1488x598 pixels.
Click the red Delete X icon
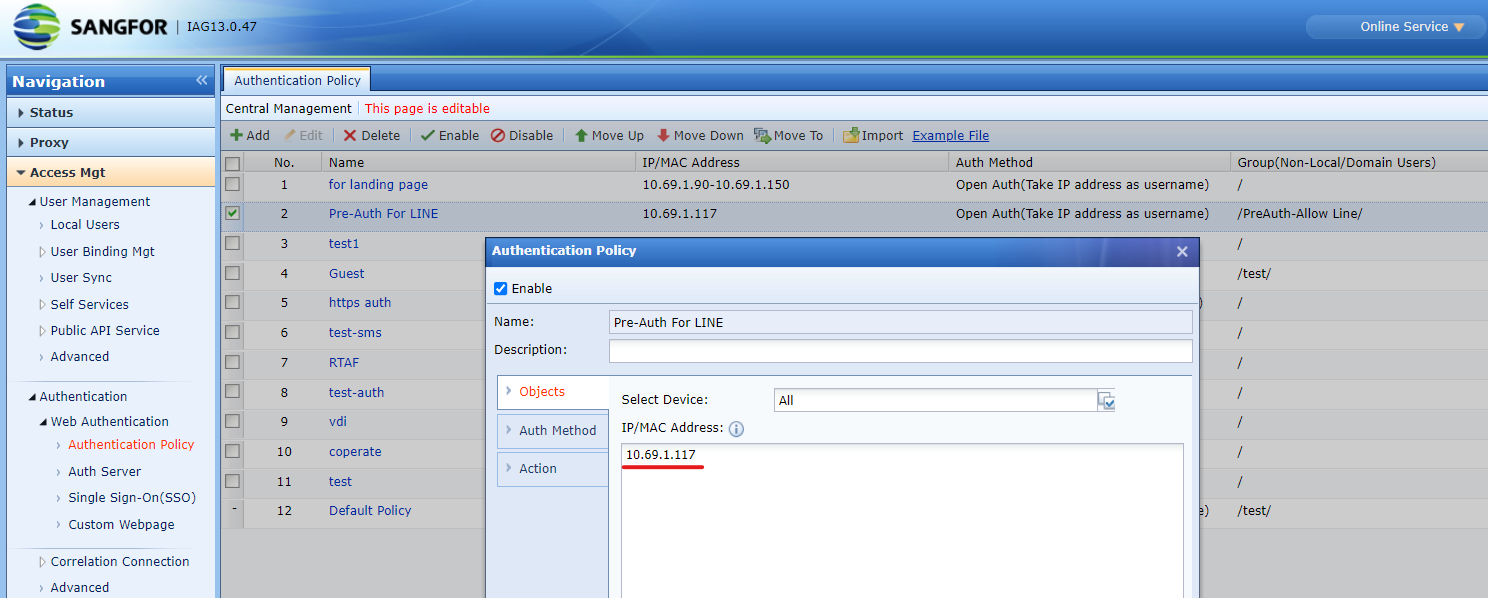350,136
